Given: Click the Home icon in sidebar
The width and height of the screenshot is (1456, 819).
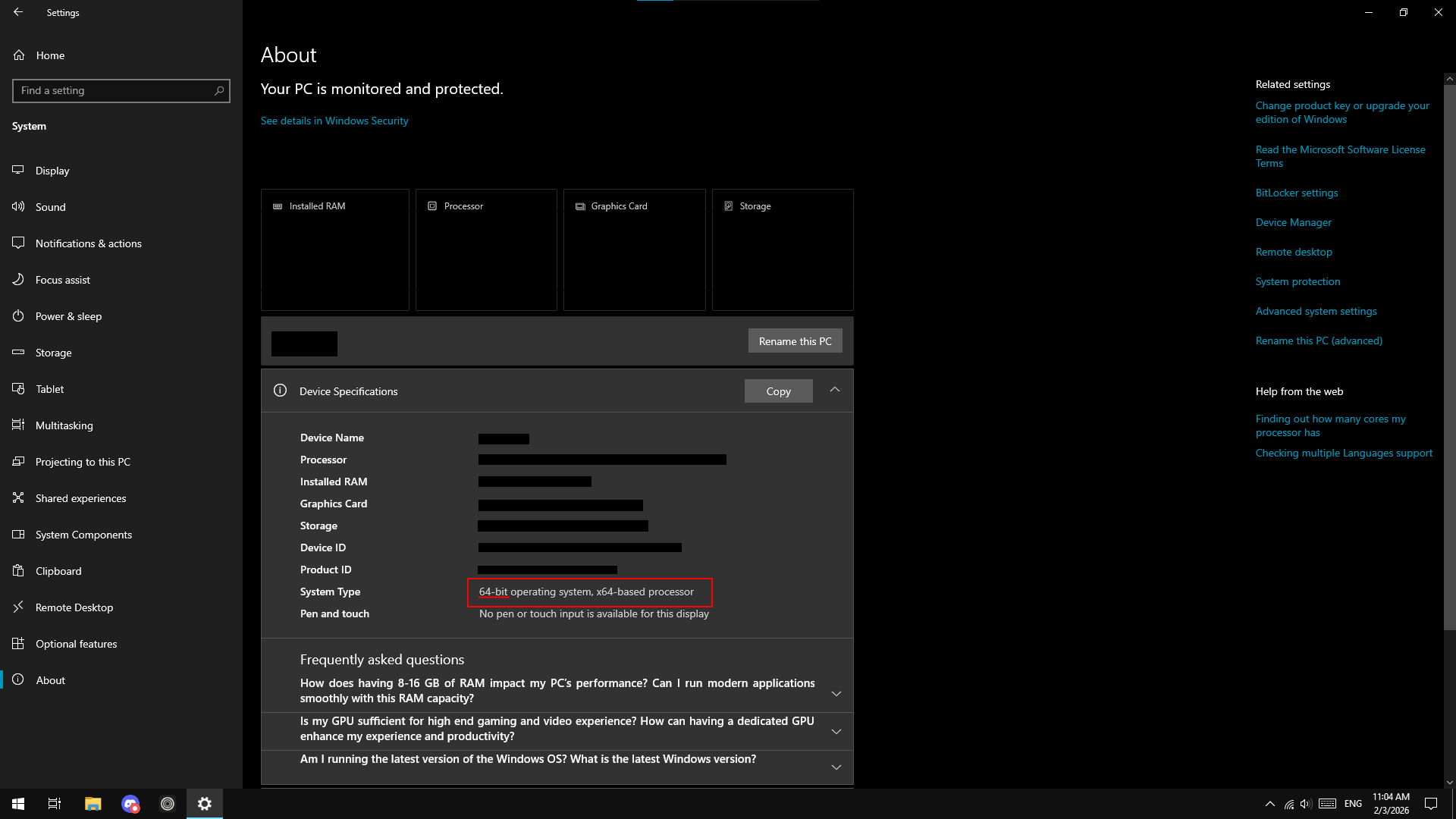Looking at the screenshot, I should point(19,55).
